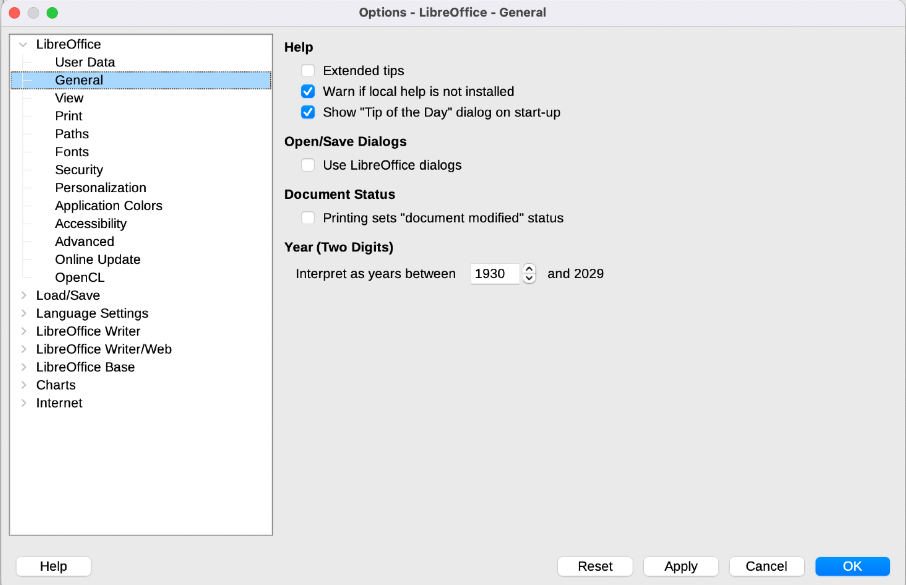The width and height of the screenshot is (906, 585).
Task: Click the 1930 year input field
Action: click(x=495, y=273)
